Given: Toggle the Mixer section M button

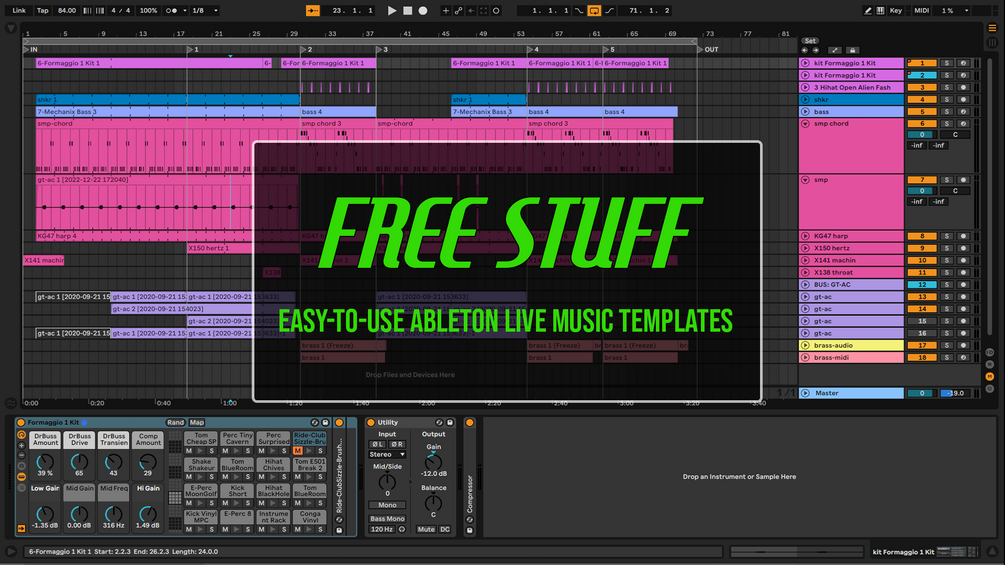Looking at the screenshot, I should pyautogui.click(x=990, y=377).
